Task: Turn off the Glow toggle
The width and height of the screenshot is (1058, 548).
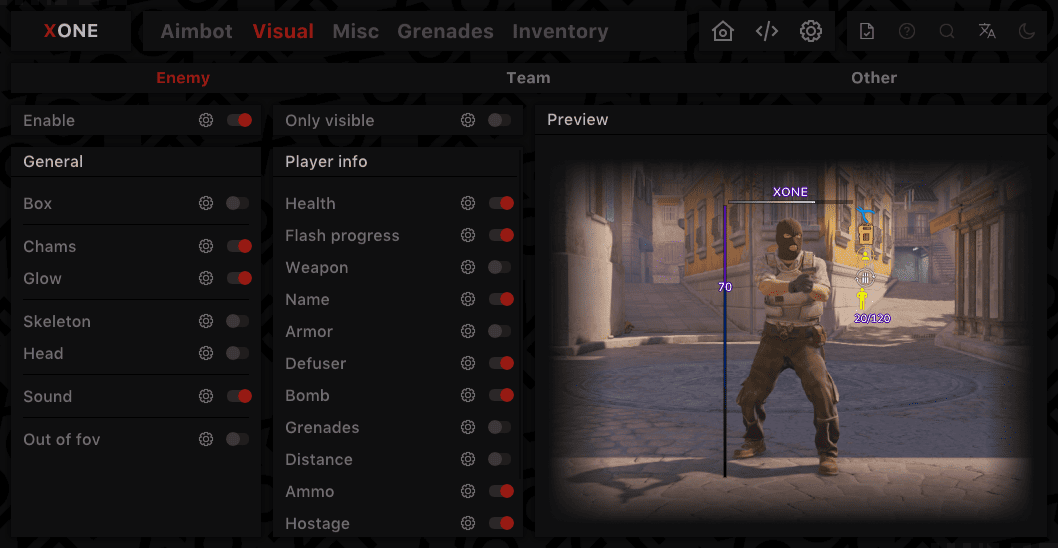Action: coord(238,278)
